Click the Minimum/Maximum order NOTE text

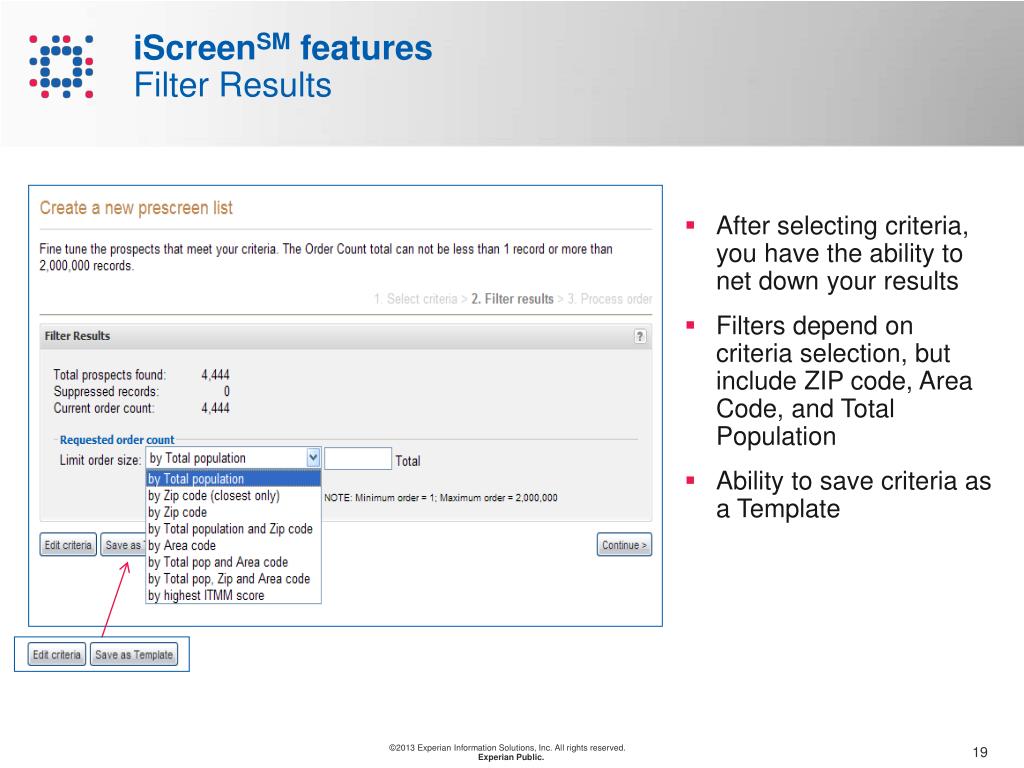(441, 498)
